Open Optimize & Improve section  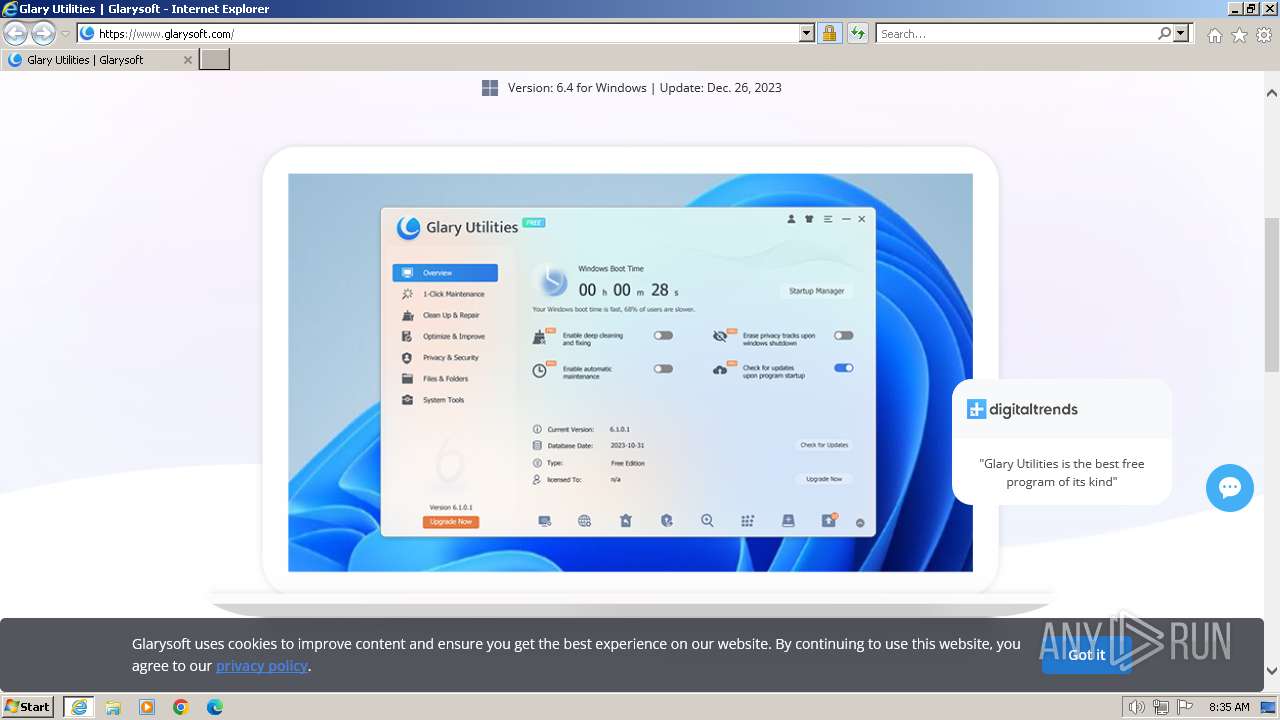click(x=445, y=336)
